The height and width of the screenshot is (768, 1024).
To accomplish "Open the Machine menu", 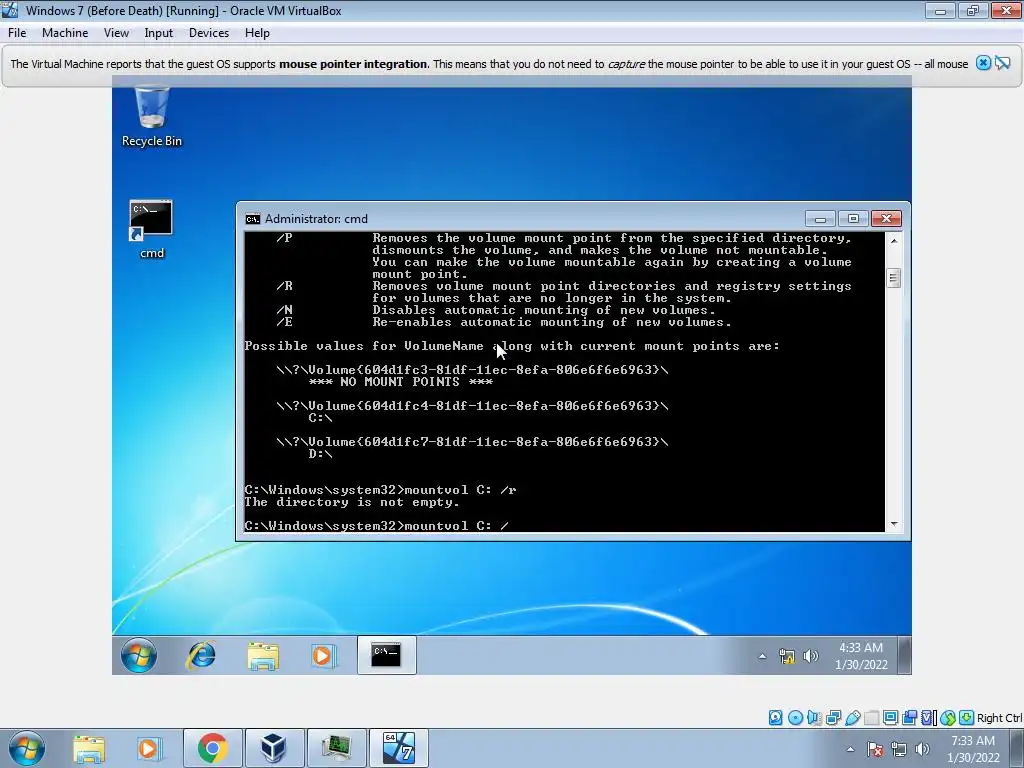I will click(x=65, y=33).
